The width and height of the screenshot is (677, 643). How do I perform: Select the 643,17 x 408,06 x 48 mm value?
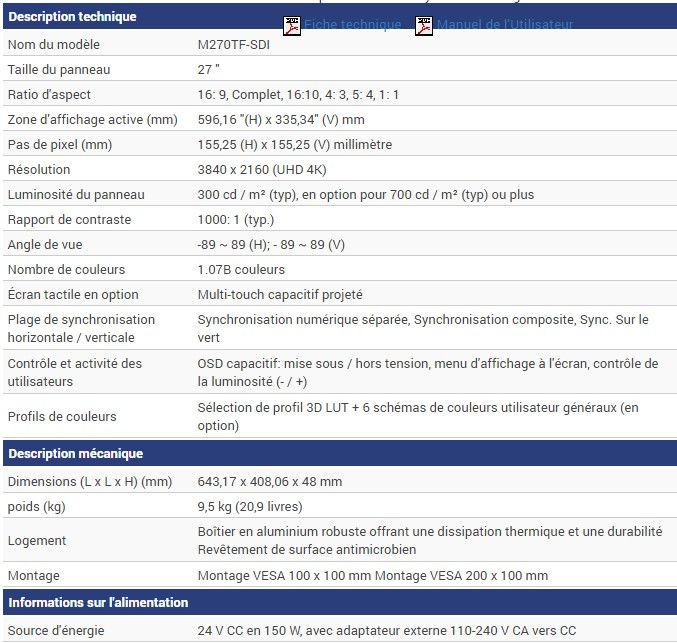(x=270, y=481)
